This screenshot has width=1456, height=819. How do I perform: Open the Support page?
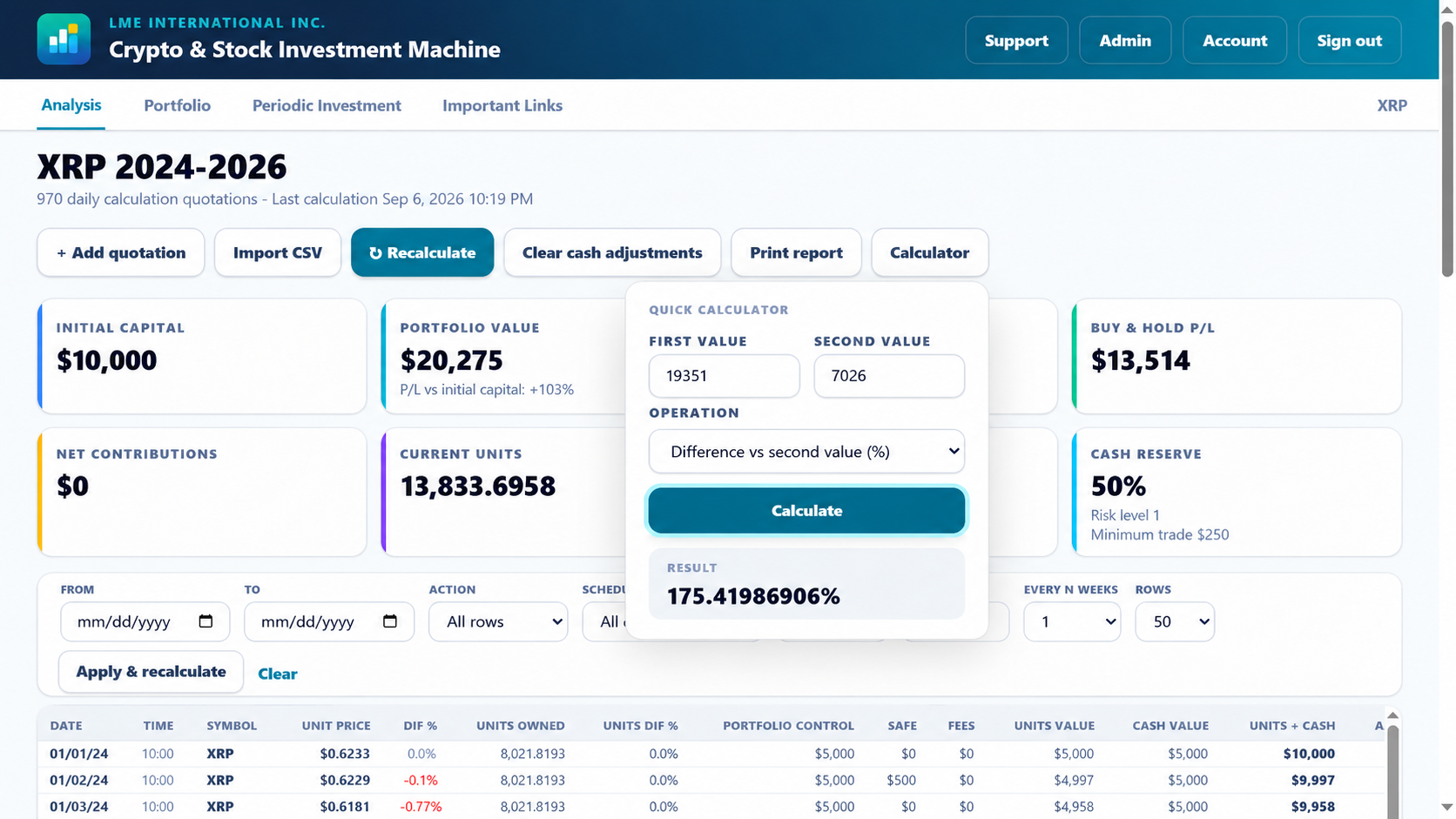(x=1016, y=40)
